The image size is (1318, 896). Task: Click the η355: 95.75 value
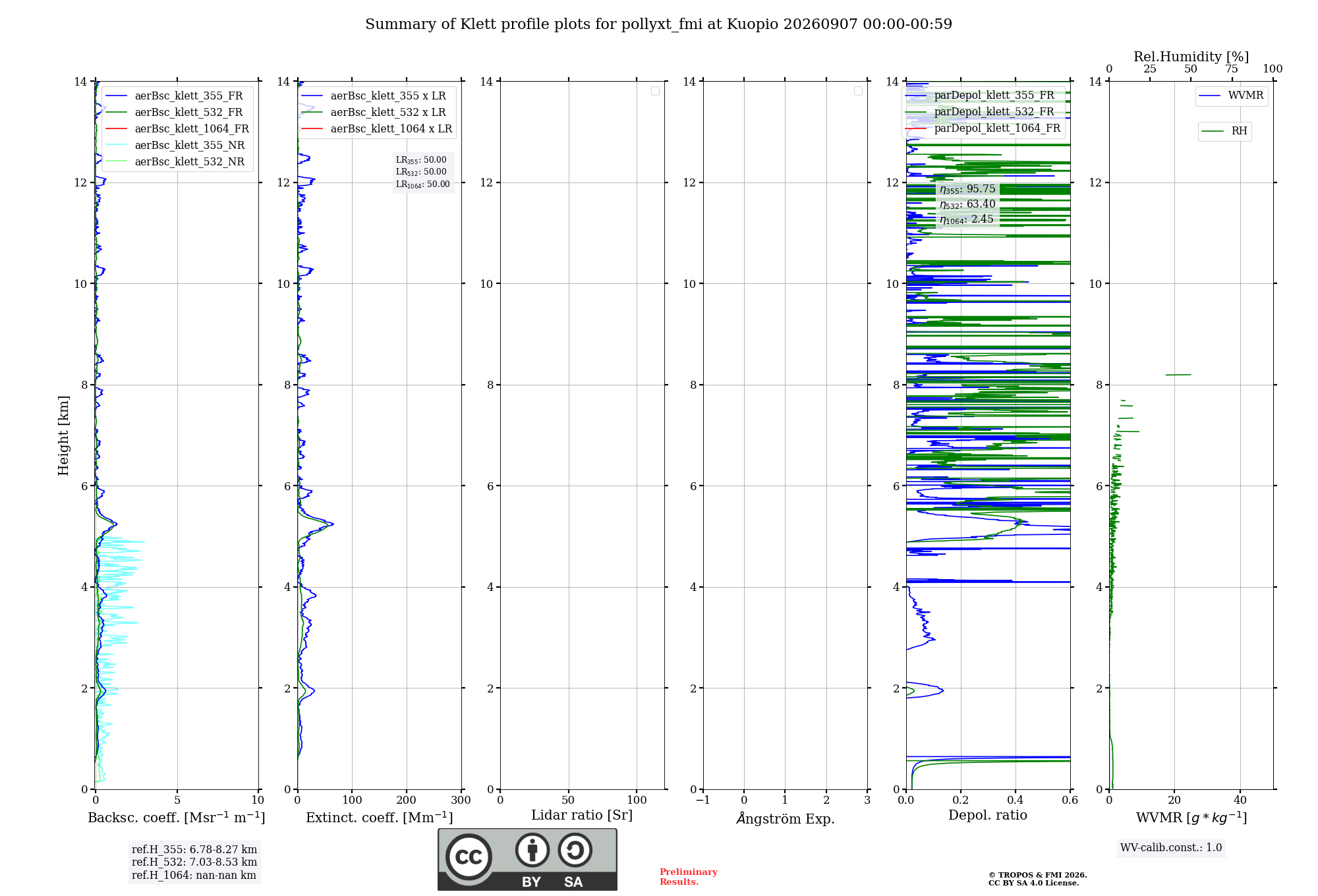pos(967,189)
